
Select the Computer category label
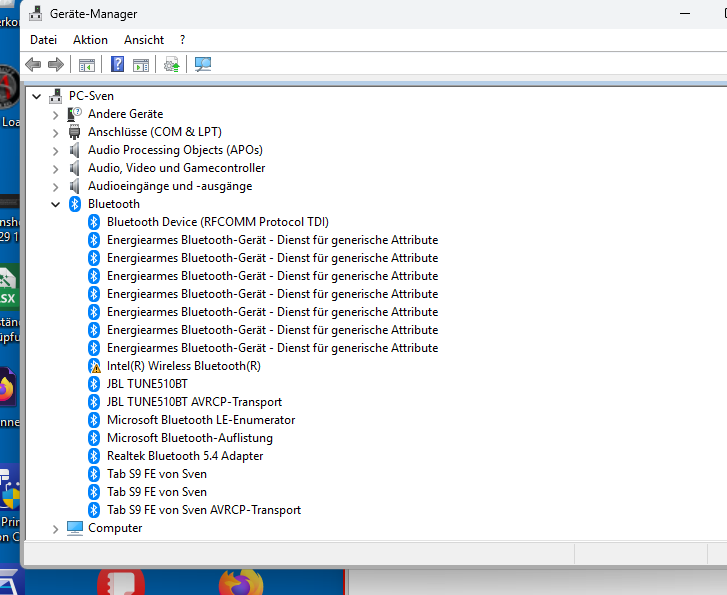115,528
